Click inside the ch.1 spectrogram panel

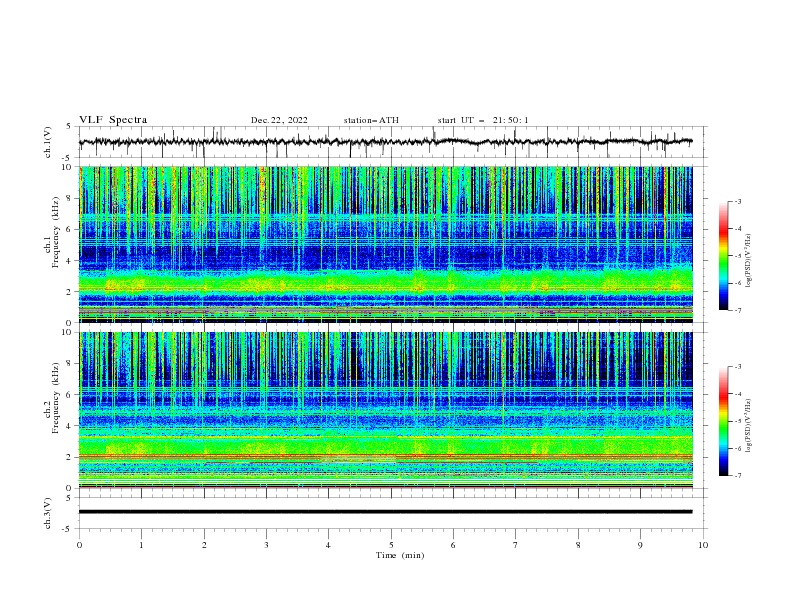(386, 244)
